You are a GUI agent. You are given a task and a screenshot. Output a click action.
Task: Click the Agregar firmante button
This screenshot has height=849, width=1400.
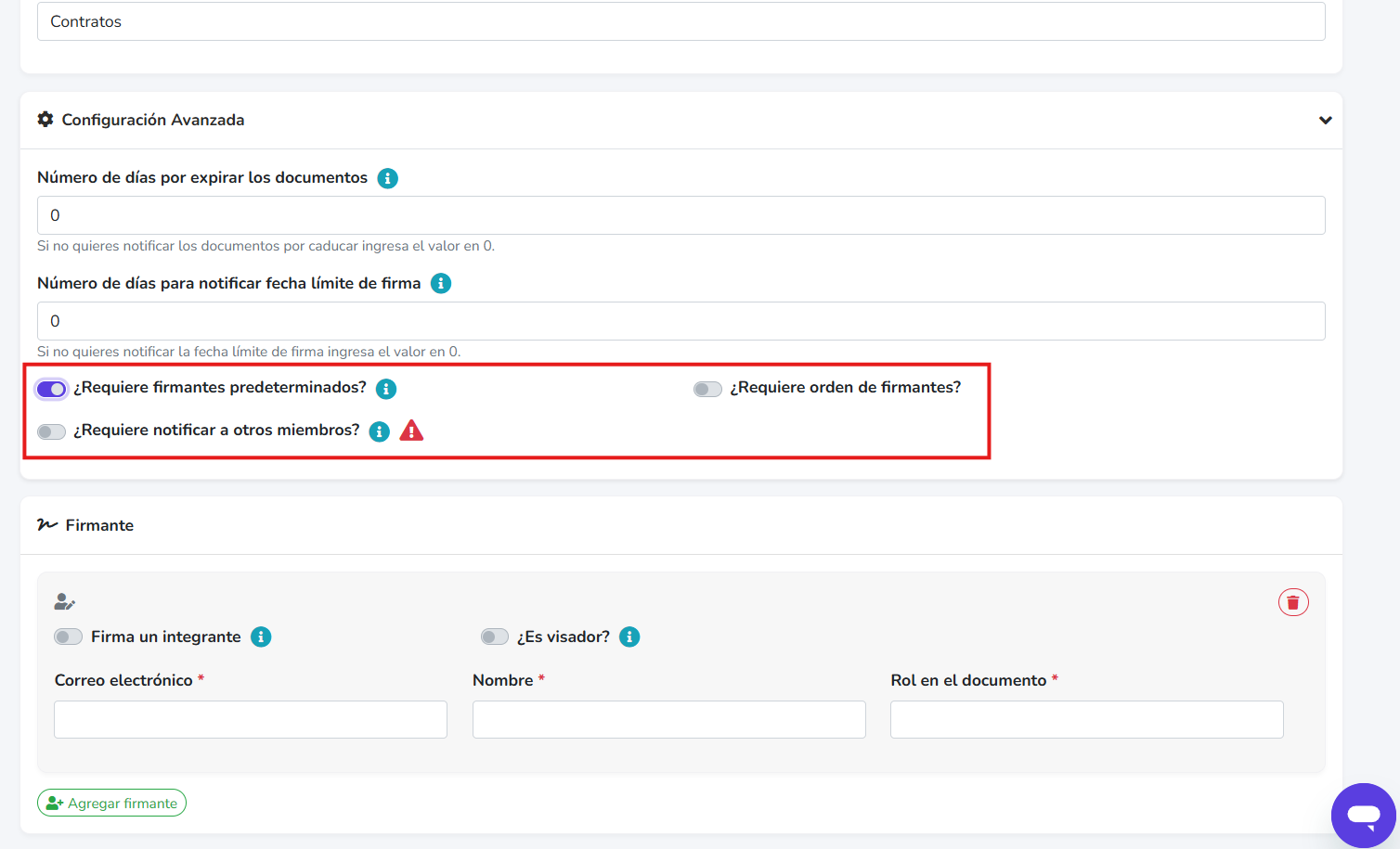click(x=111, y=803)
